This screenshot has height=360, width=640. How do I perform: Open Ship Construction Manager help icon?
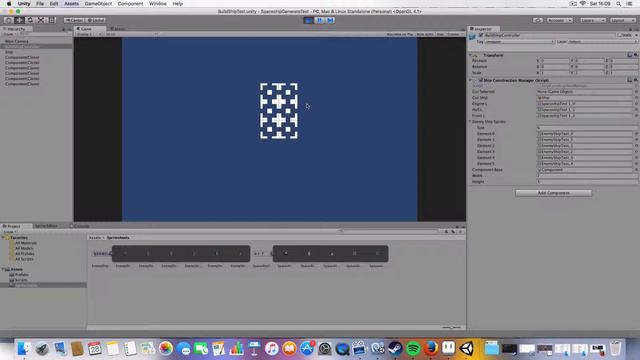coord(630,80)
